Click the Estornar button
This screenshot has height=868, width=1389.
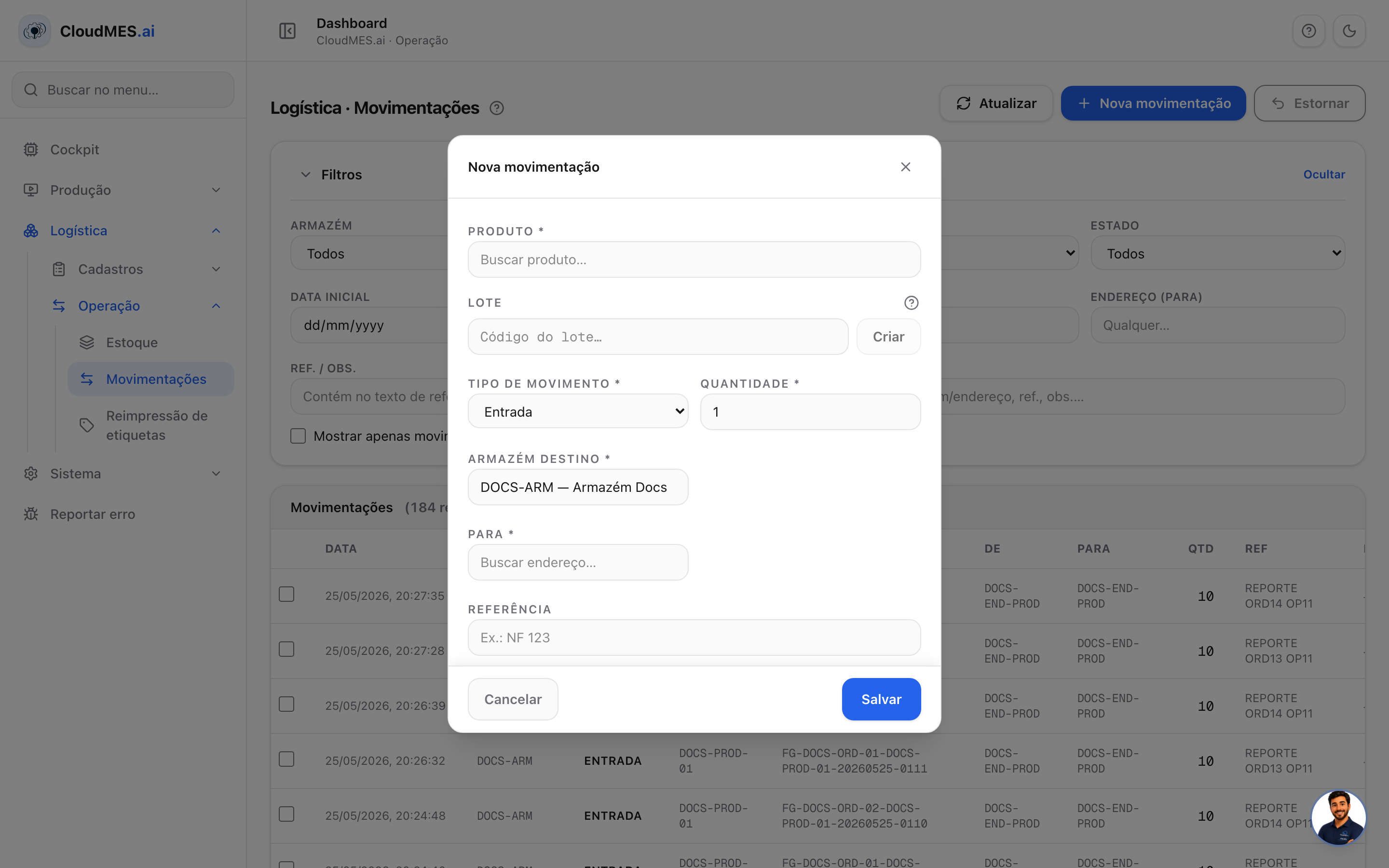tap(1310, 103)
